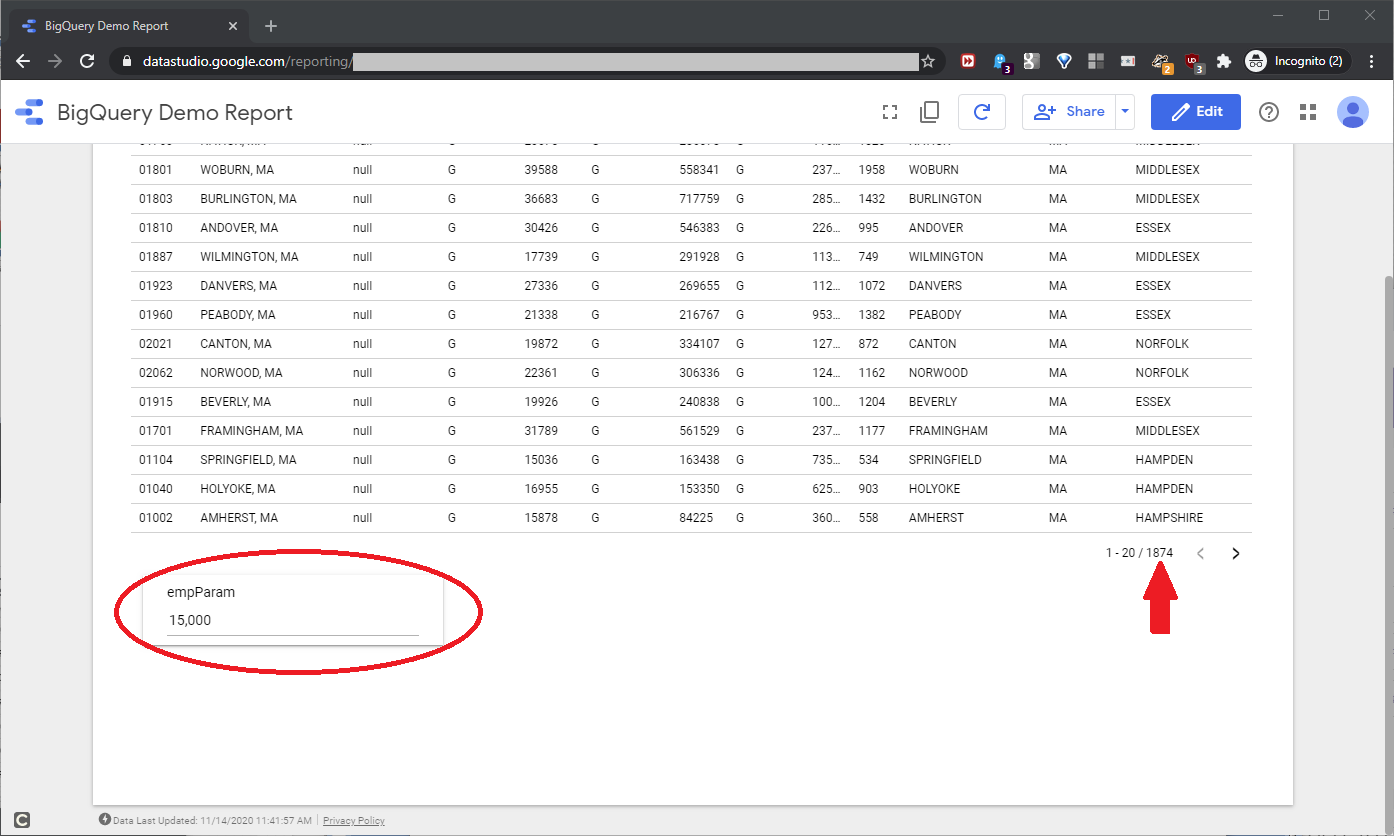This screenshot has height=836, width=1394.
Task: Click the Data Studio logo icon
Action: [x=29, y=112]
